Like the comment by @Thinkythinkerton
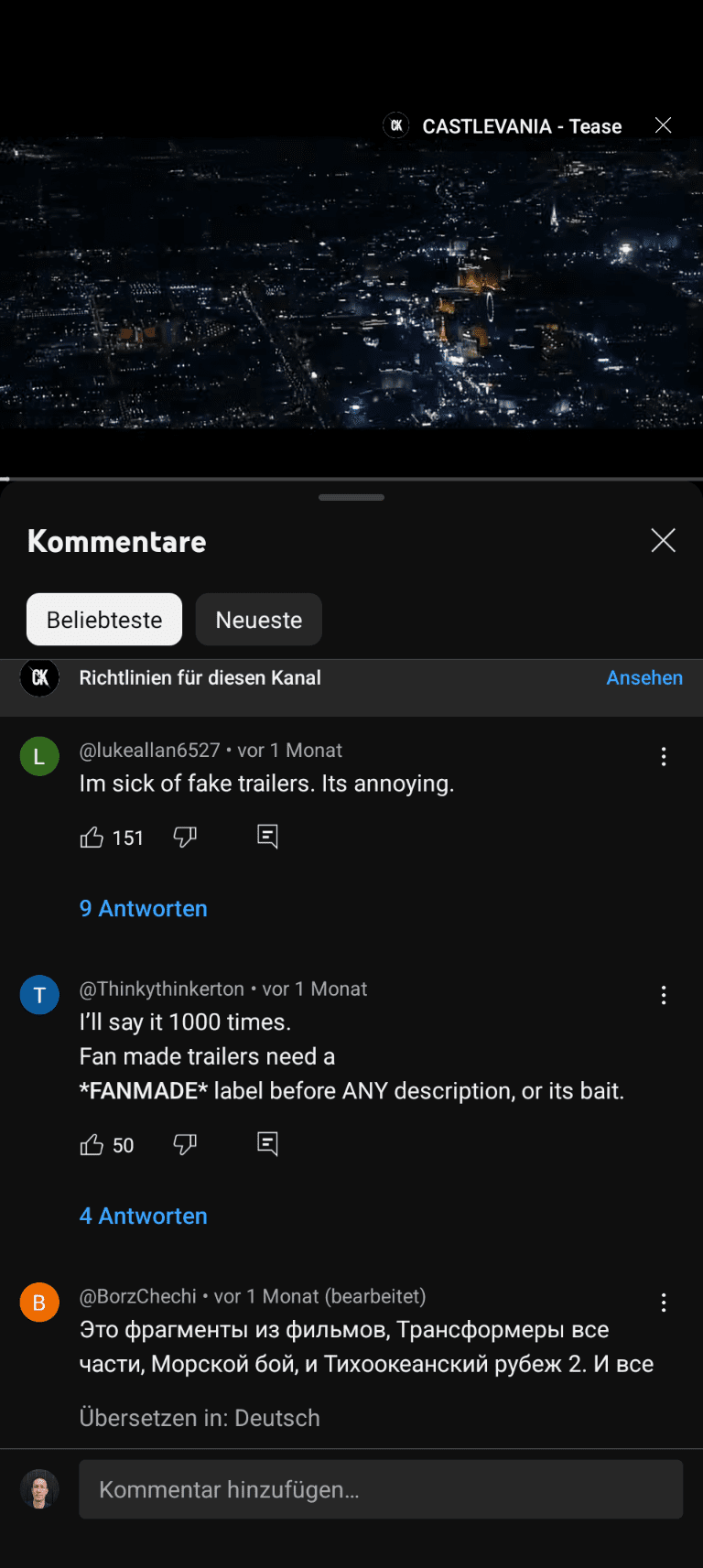The height and width of the screenshot is (1568, 703). (92, 1145)
